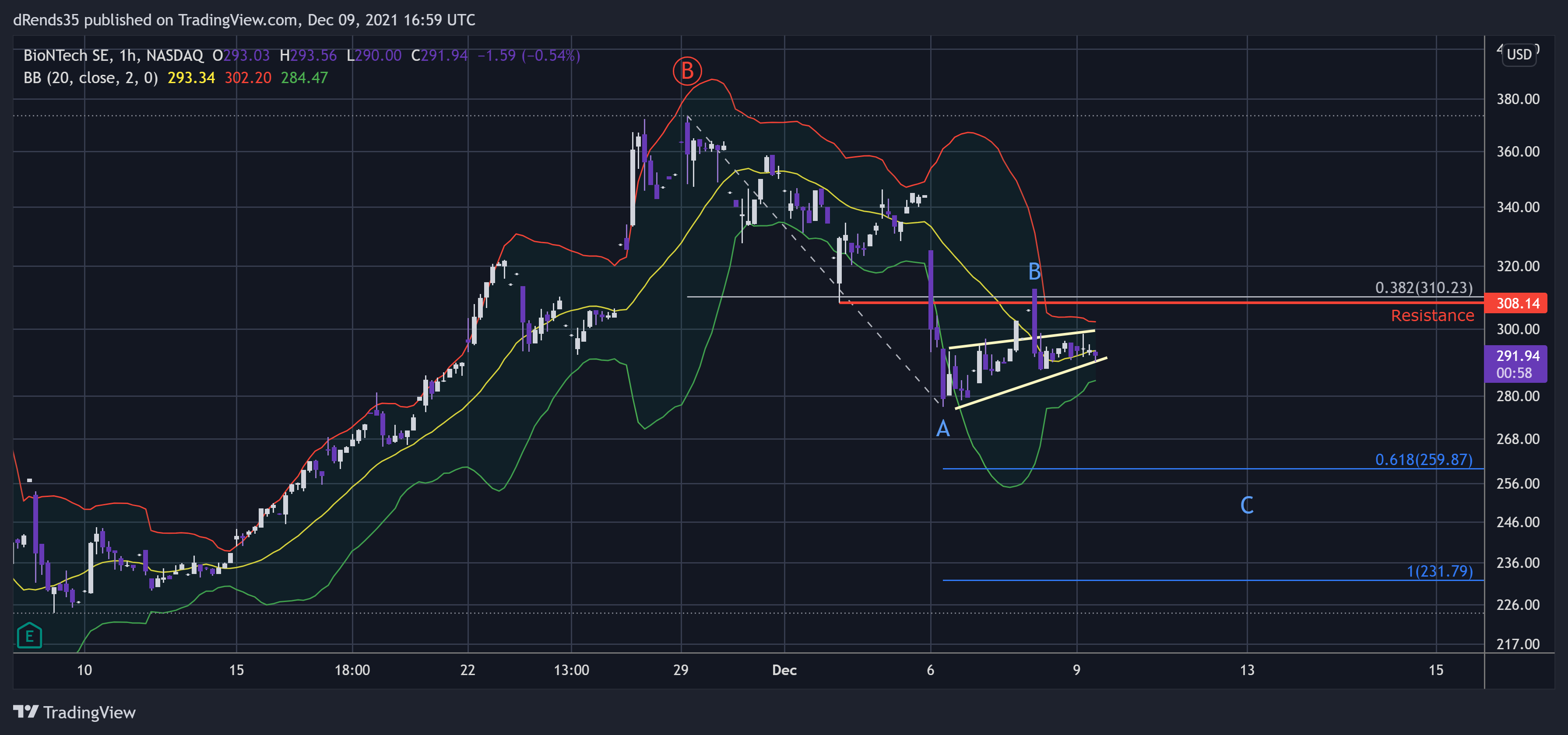Click the 29 date axis label

[681, 670]
